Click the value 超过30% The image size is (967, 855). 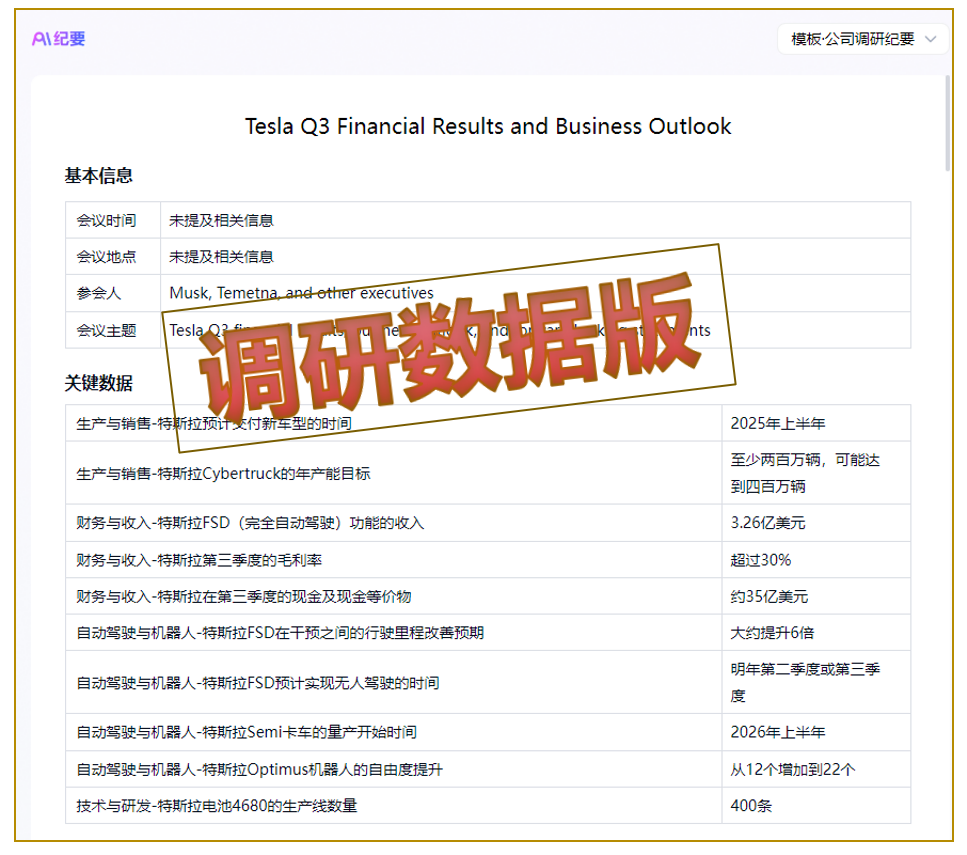tap(760, 560)
